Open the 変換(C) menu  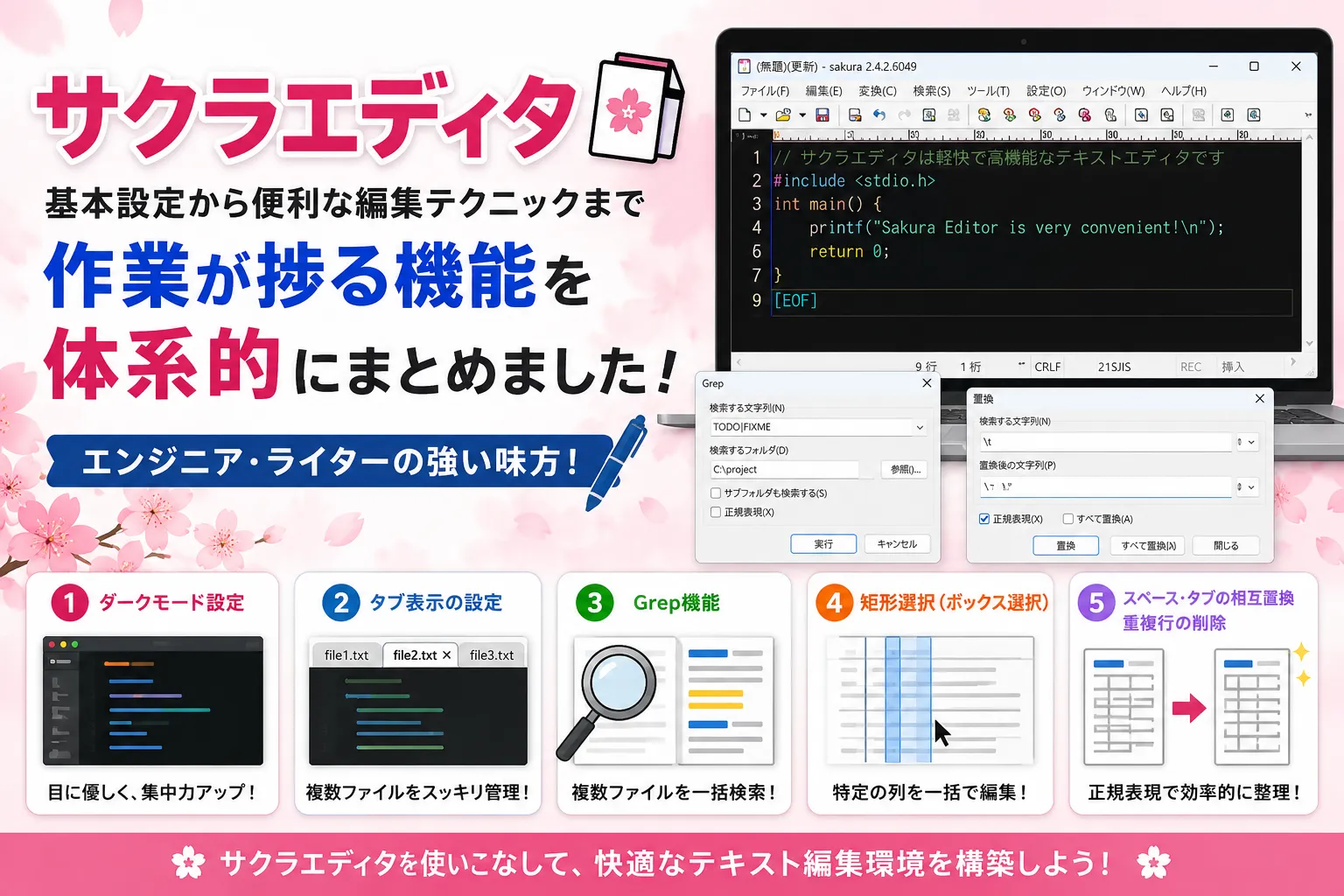(878, 91)
